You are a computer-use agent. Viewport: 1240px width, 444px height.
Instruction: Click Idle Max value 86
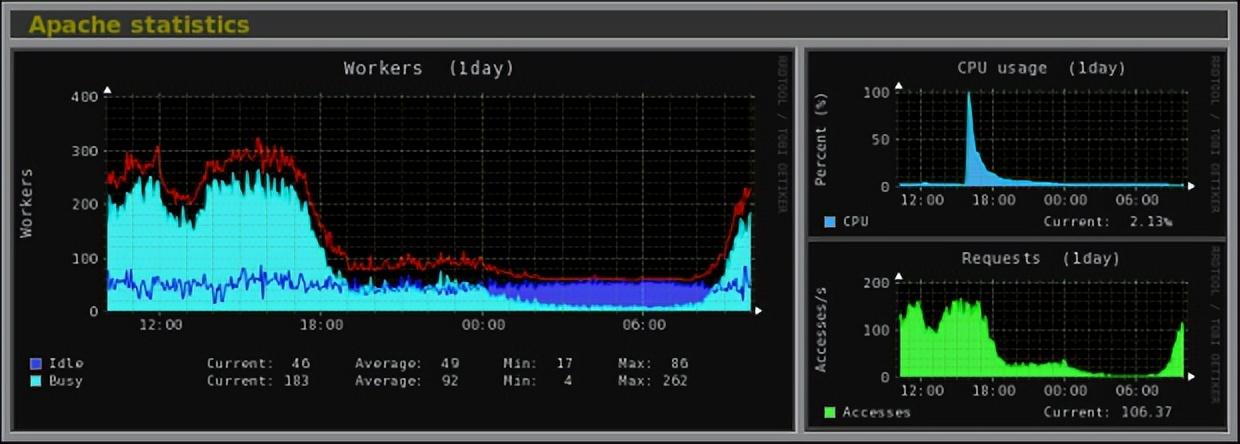tap(677, 364)
